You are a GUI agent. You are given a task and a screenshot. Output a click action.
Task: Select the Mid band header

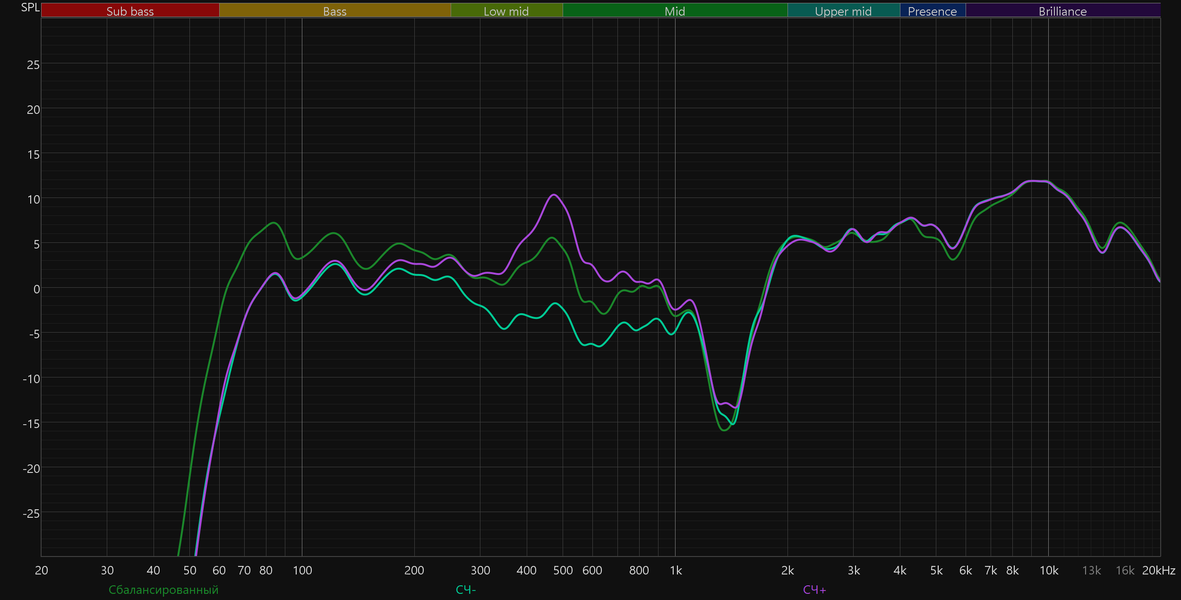pyautogui.click(x=675, y=11)
